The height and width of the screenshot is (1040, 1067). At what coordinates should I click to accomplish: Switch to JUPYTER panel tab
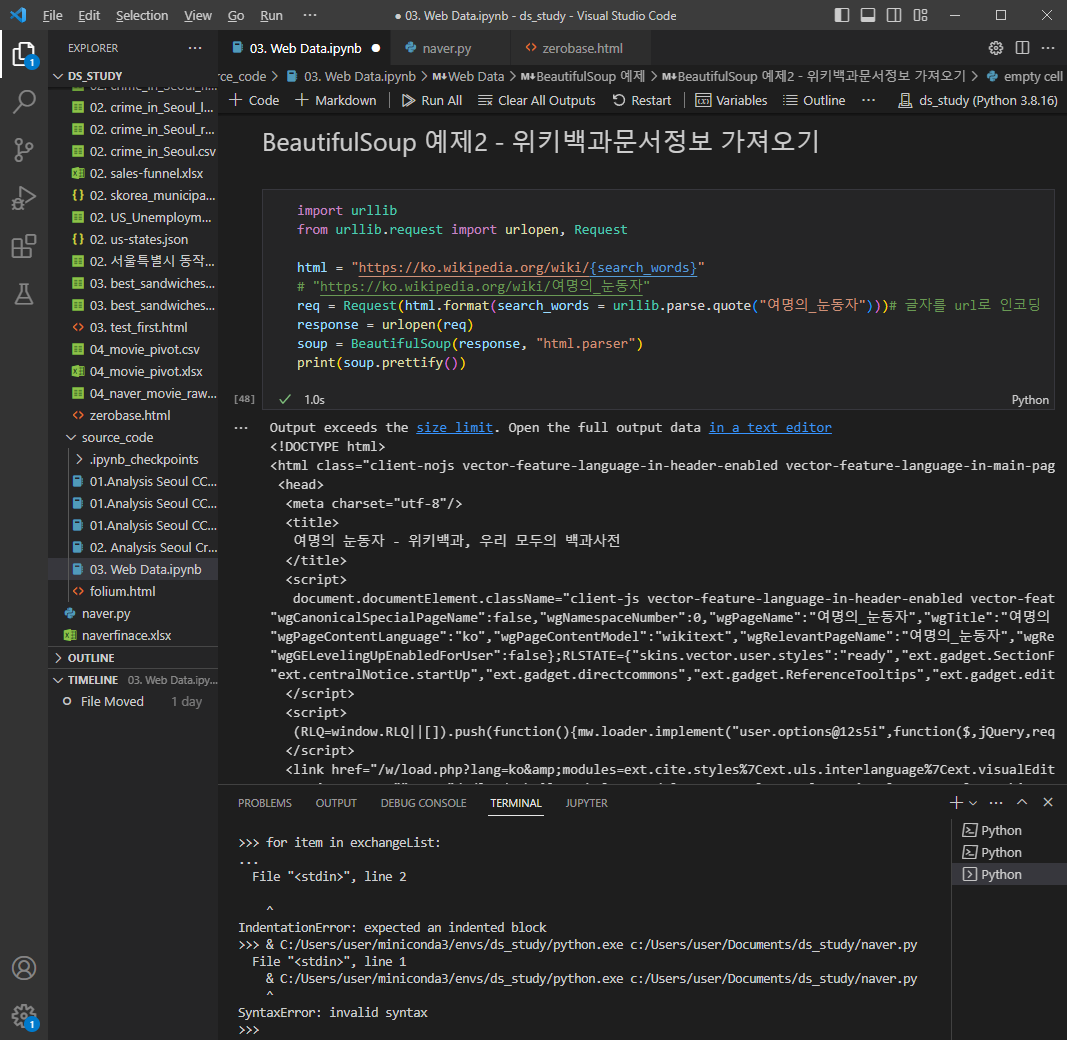coord(587,803)
